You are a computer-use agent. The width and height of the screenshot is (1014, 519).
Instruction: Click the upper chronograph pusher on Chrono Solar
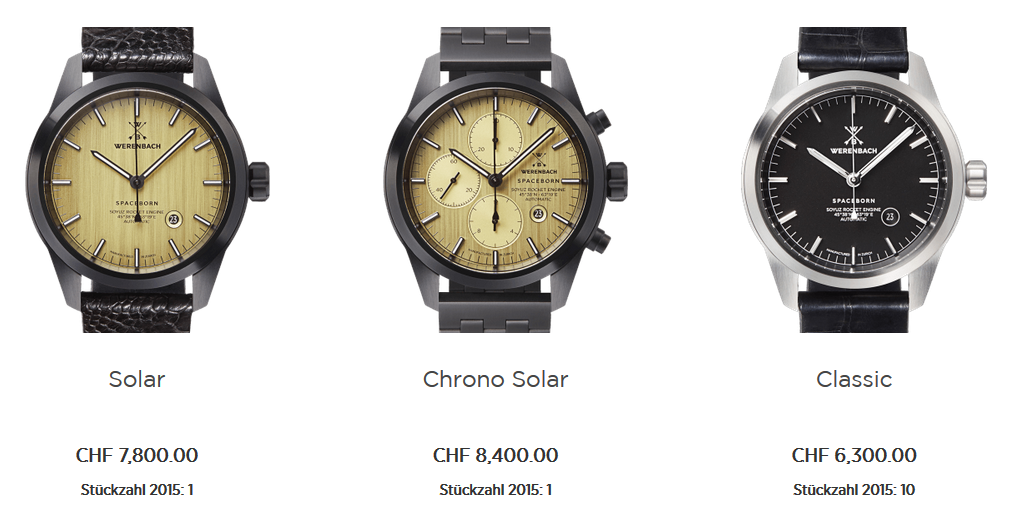[x=599, y=120]
